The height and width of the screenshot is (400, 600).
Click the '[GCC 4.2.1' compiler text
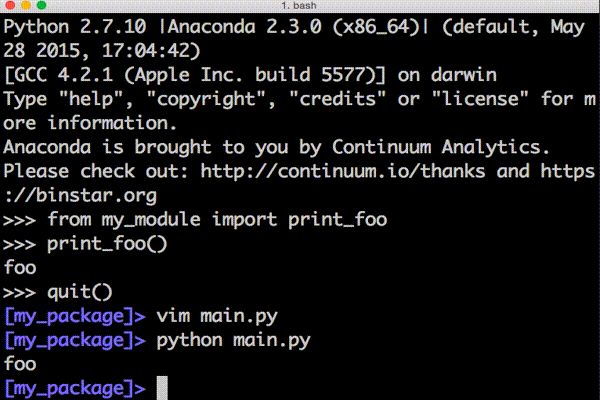59,75
